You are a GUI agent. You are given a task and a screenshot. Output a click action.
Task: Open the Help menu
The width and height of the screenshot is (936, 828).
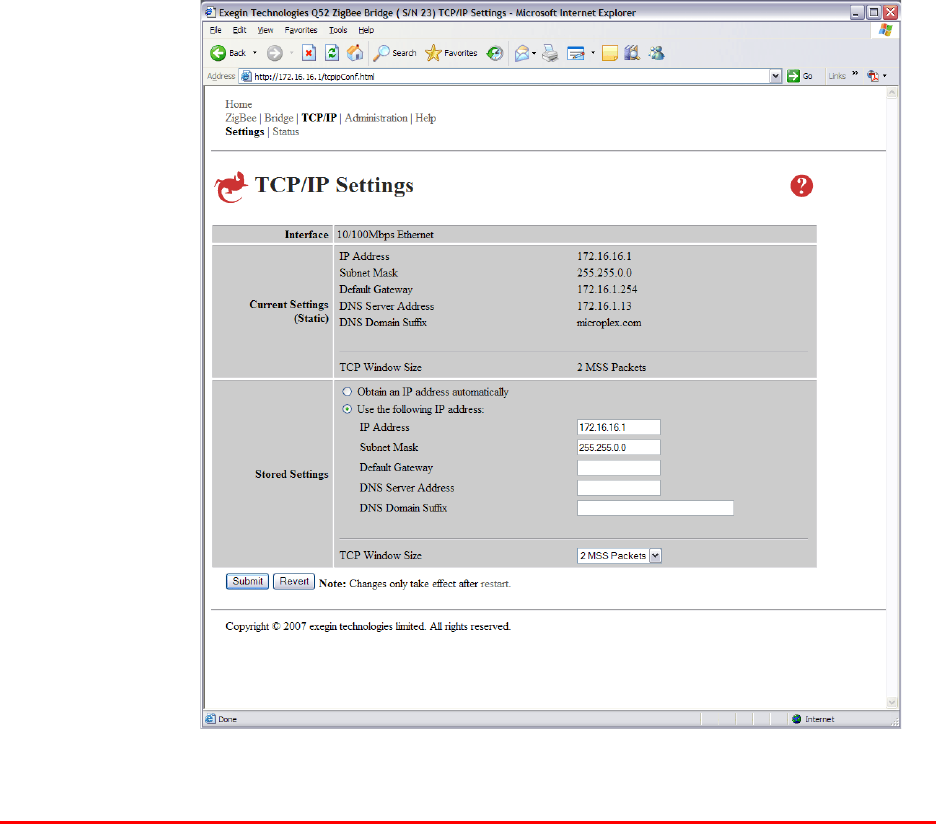tap(366, 30)
